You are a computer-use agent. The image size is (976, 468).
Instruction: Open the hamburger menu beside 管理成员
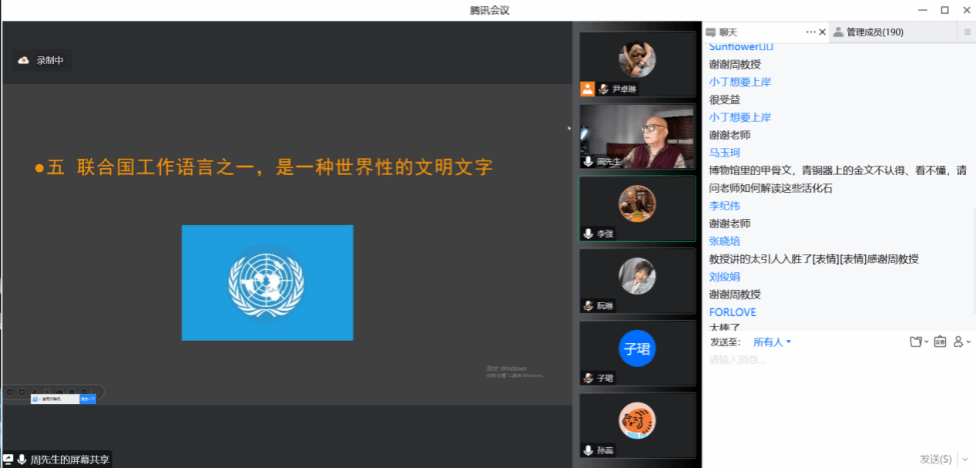click(x=967, y=32)
